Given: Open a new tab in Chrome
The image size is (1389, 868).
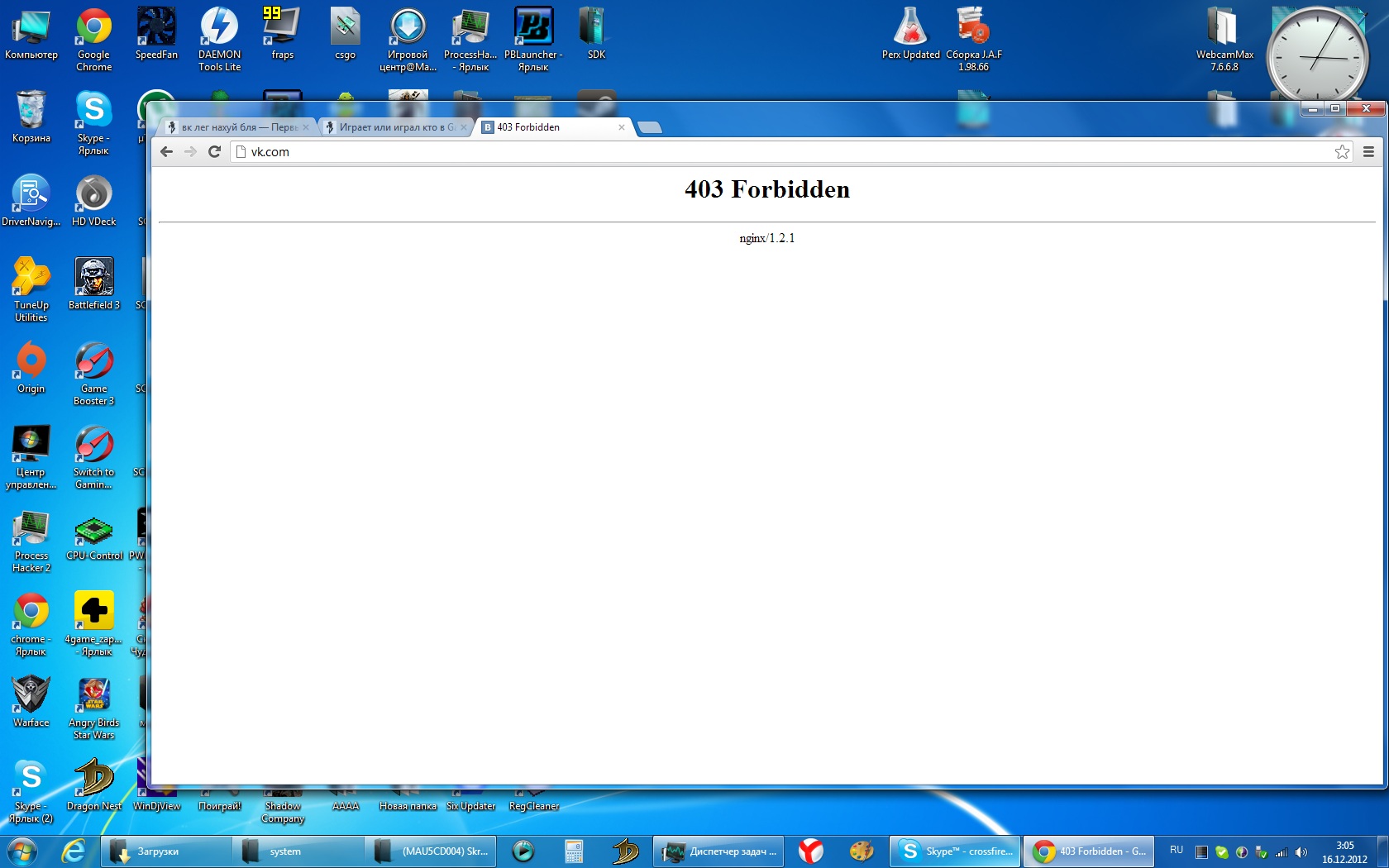Looking at the screenshot, I should click(650, 127).
